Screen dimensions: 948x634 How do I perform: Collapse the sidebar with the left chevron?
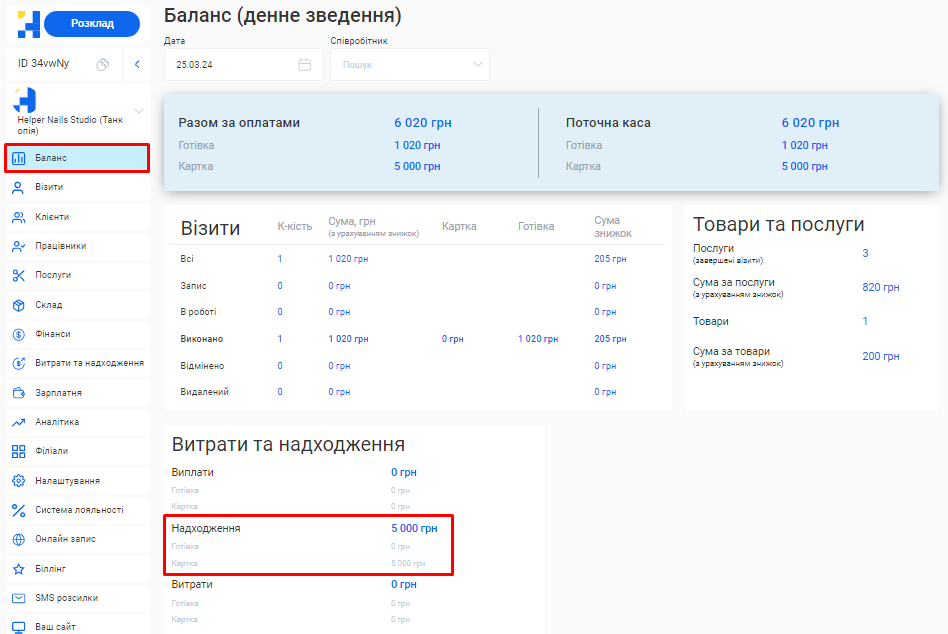[x=137, y=65]
